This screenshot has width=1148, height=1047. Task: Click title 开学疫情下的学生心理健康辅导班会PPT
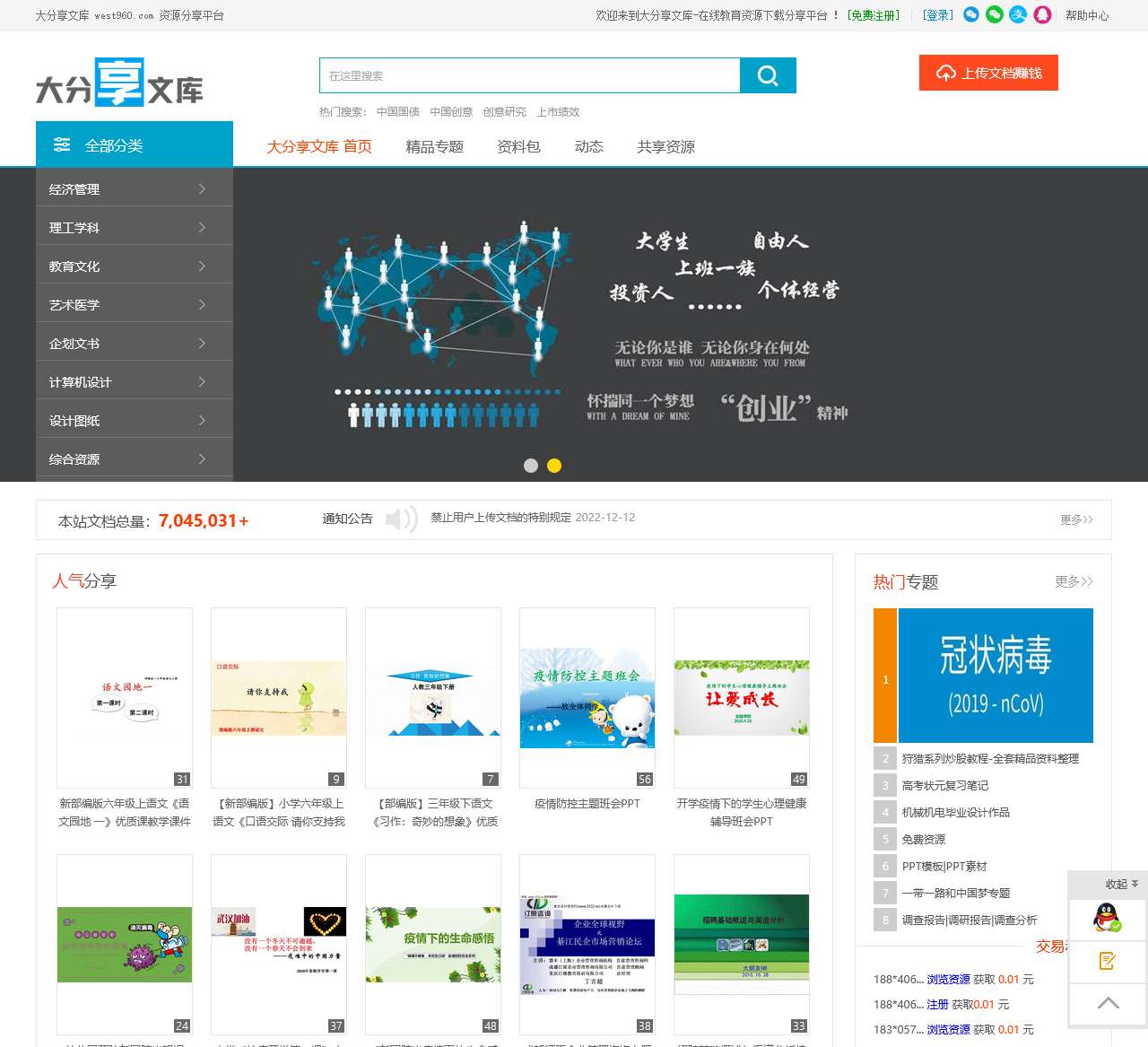point(742,813)
